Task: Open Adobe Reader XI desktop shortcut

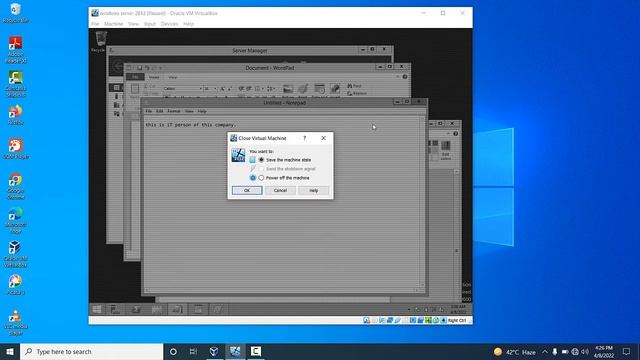Action: coord(16,49)
